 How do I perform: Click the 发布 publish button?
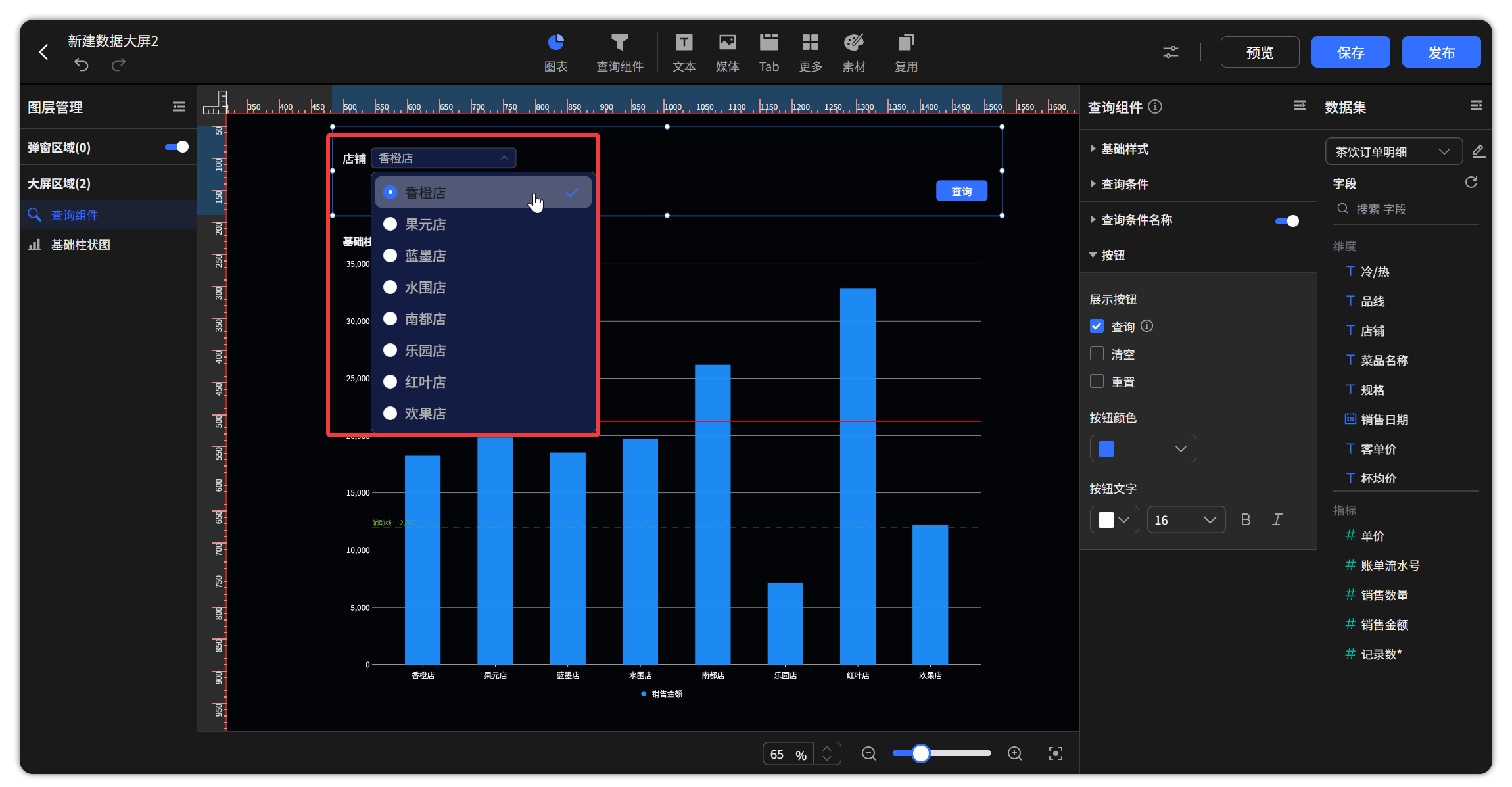click(x=1441, y=52)
